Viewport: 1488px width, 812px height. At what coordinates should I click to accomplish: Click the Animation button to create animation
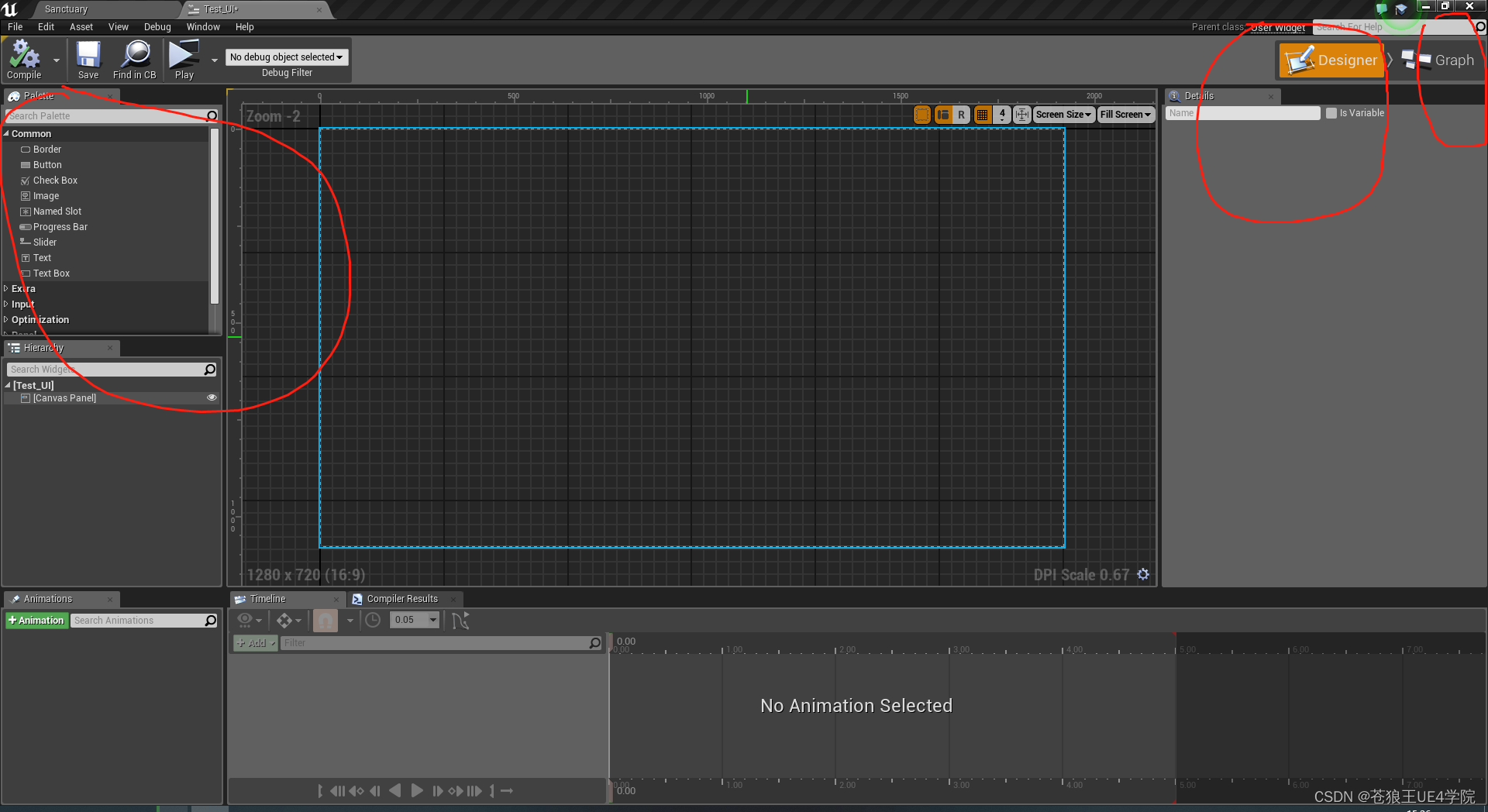36,620
